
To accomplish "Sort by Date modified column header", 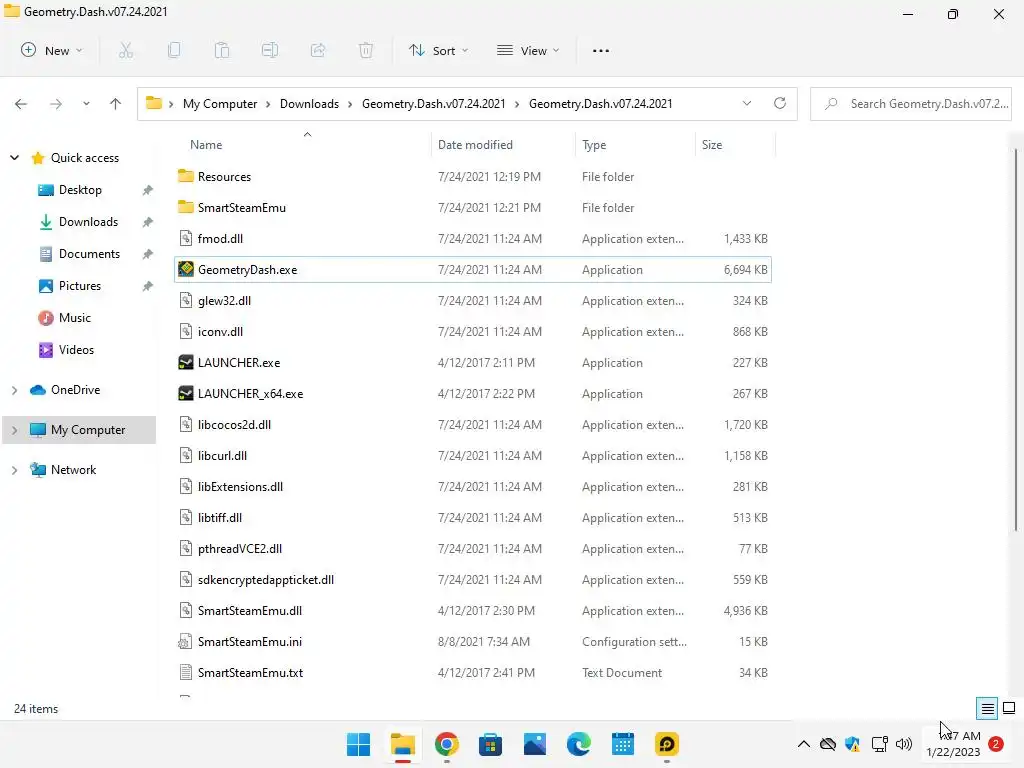I will (x=475, y=144).
